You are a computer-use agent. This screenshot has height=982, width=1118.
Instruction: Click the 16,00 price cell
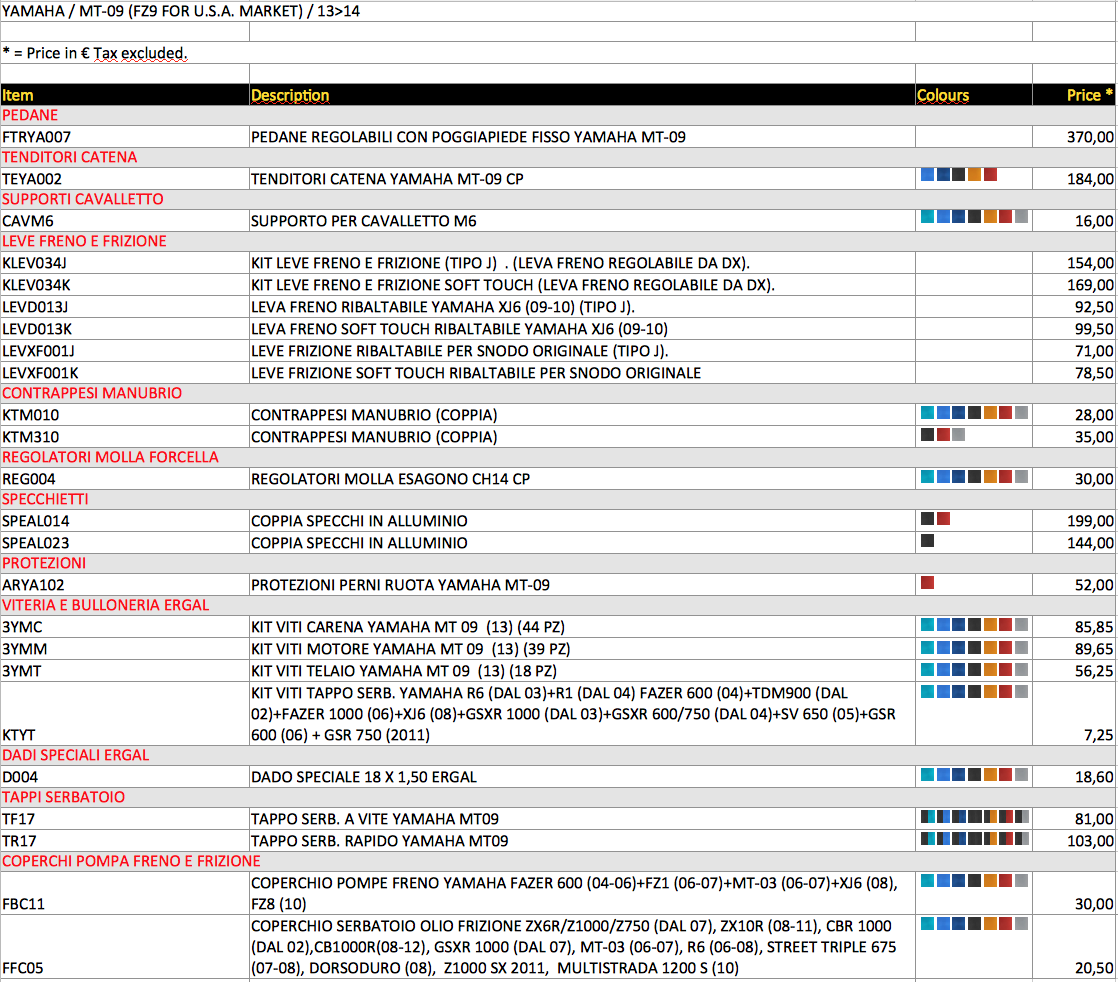1094,221
